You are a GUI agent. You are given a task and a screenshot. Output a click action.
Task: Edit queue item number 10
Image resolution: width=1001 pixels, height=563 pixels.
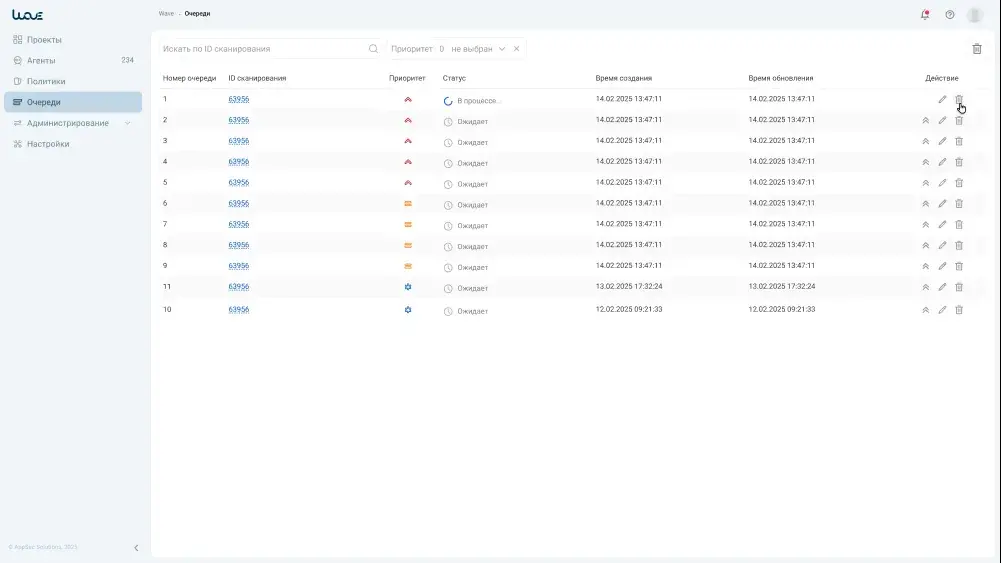coord(942,310)
